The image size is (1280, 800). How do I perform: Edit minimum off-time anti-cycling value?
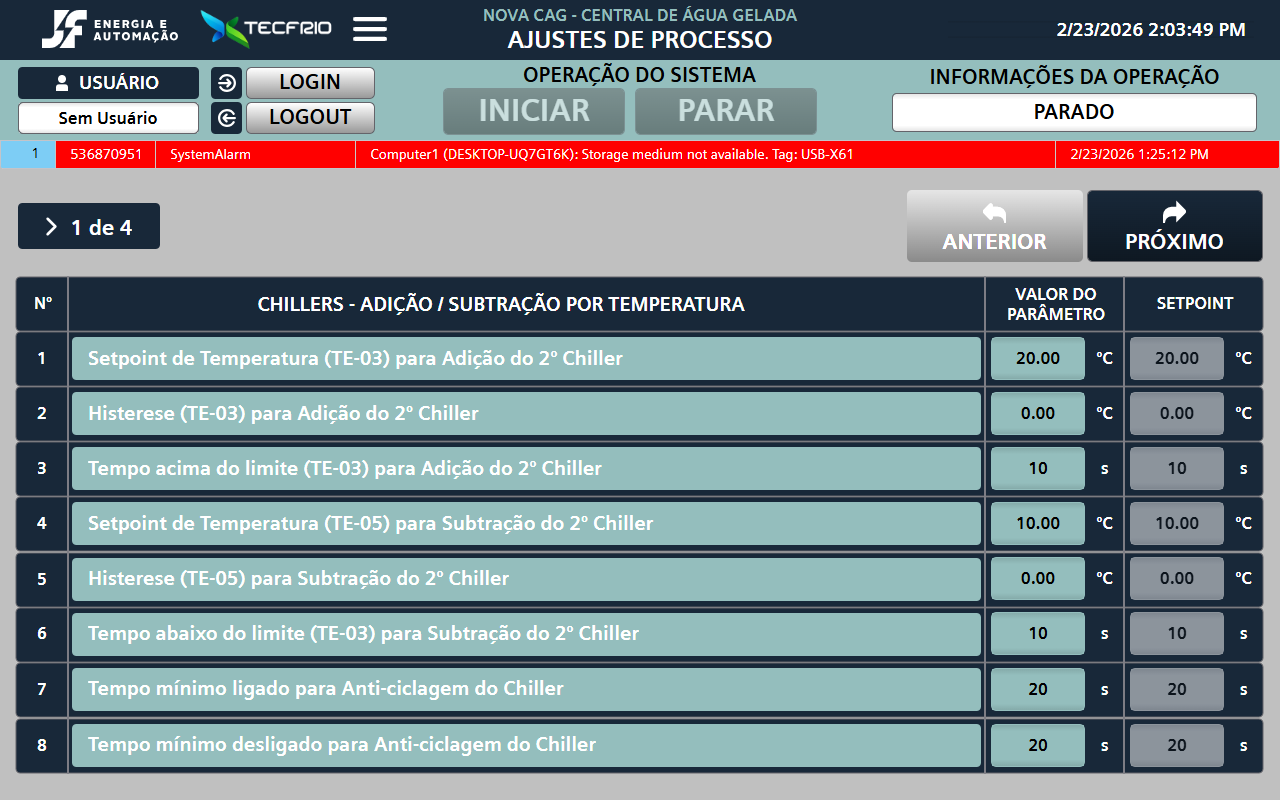pos(1037,745)
